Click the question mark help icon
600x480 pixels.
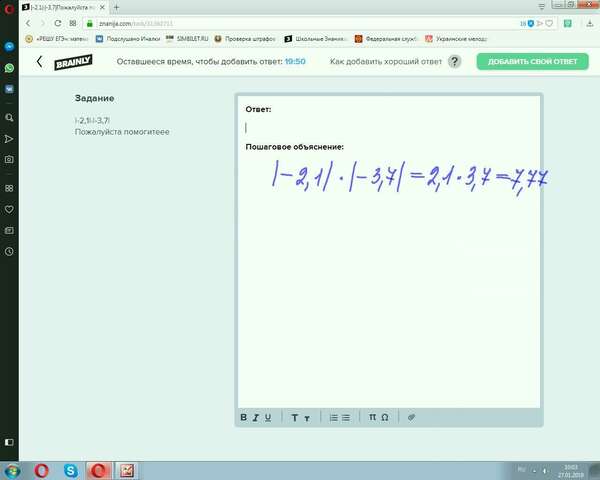(454, 62)
